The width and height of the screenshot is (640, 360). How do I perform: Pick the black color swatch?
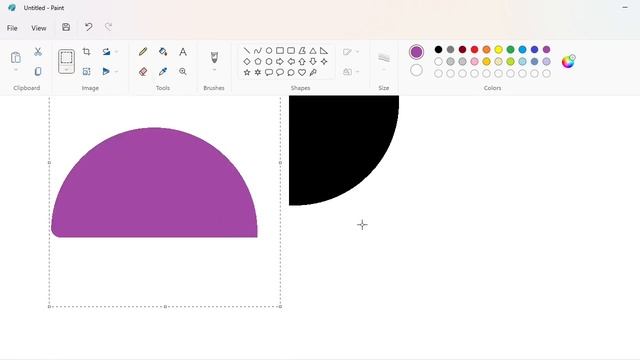pos(438,49)
